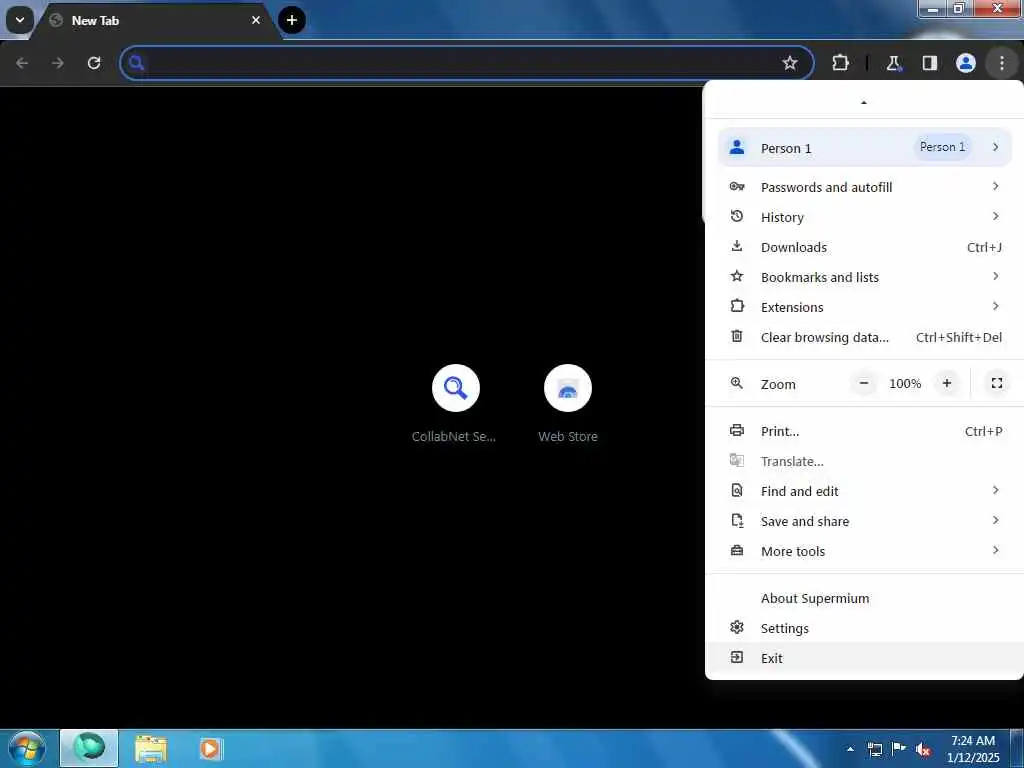
Task: Click the fullscreen icon next to zoom
Action: (997, 383)
